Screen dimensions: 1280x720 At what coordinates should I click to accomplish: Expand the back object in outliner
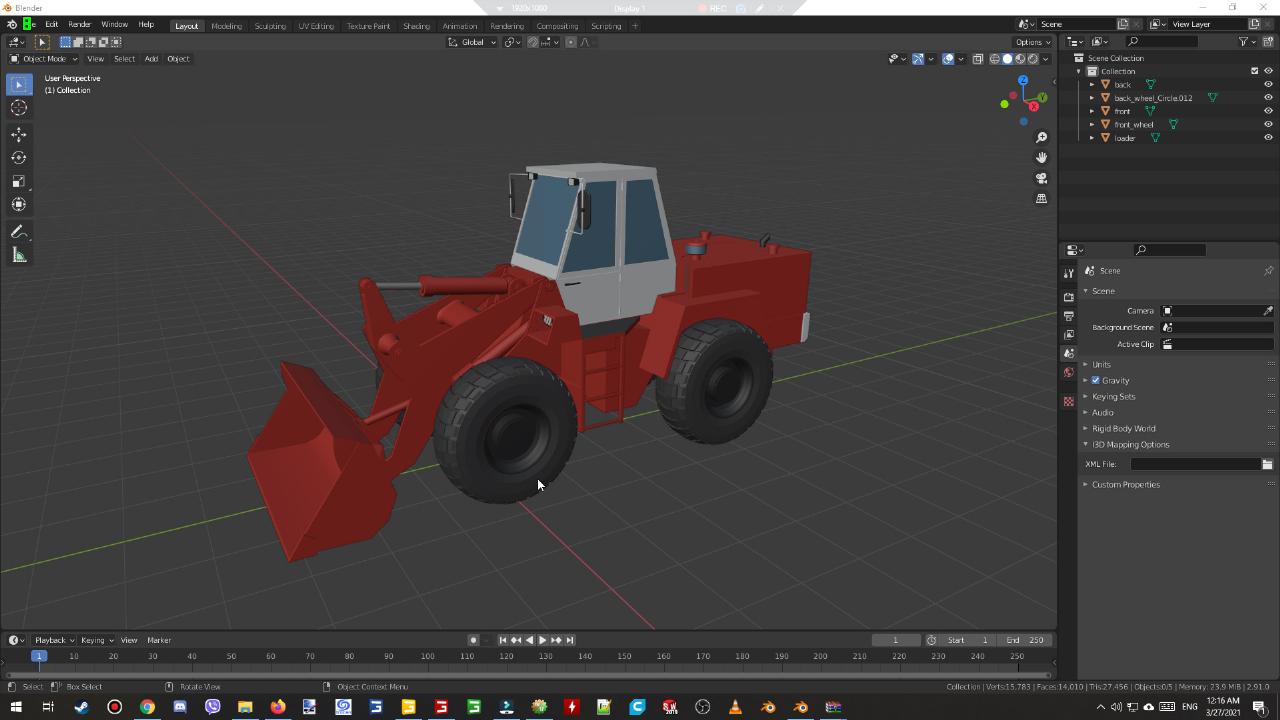click(1092, 85)
